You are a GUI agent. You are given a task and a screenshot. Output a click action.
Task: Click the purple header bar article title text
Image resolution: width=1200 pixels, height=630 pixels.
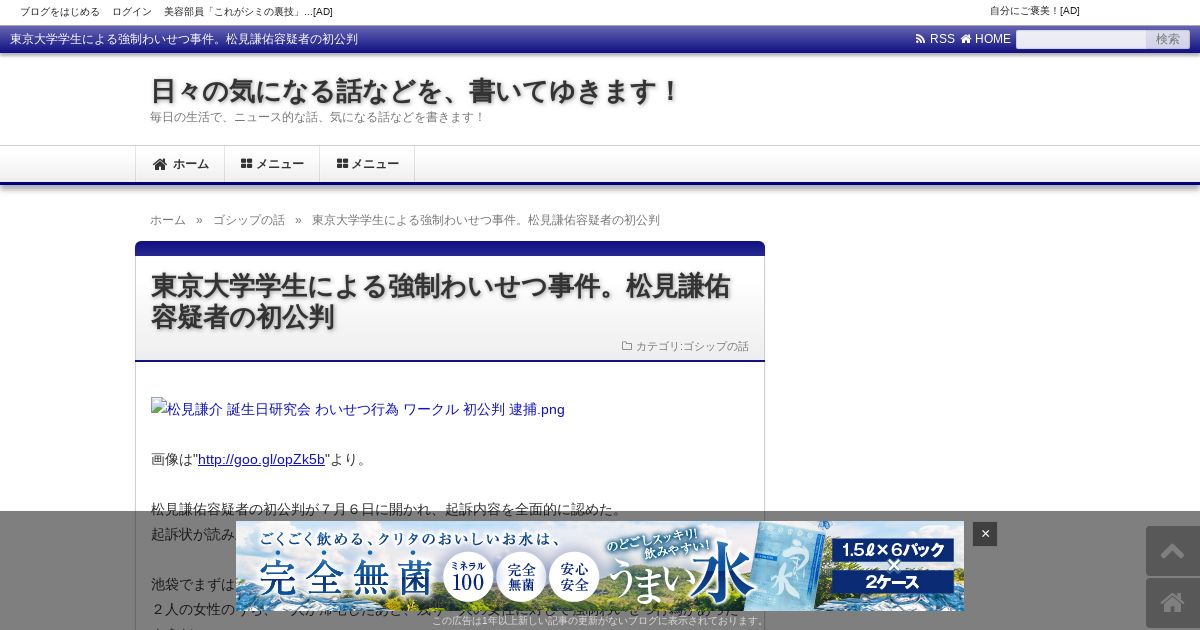(184, 39)
